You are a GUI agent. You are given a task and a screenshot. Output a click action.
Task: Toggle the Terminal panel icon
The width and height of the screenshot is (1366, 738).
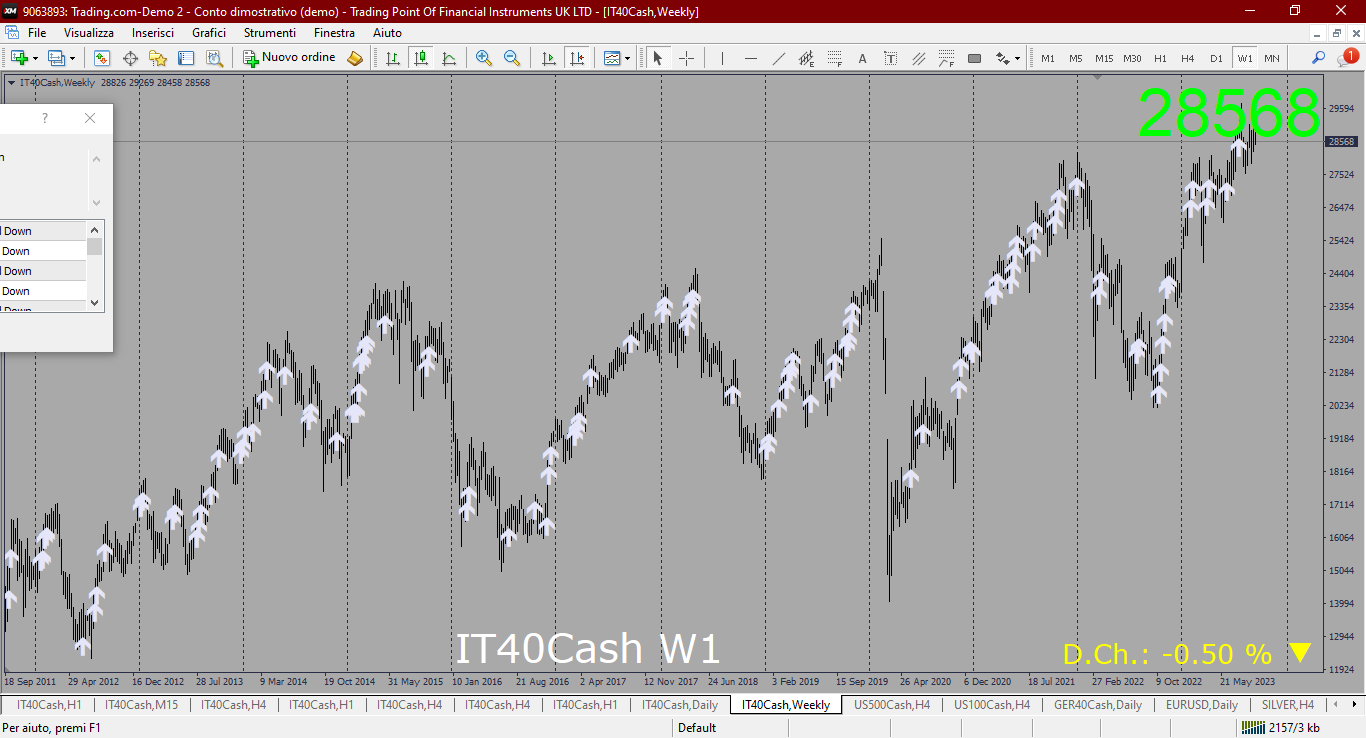(x=186, y=58)
